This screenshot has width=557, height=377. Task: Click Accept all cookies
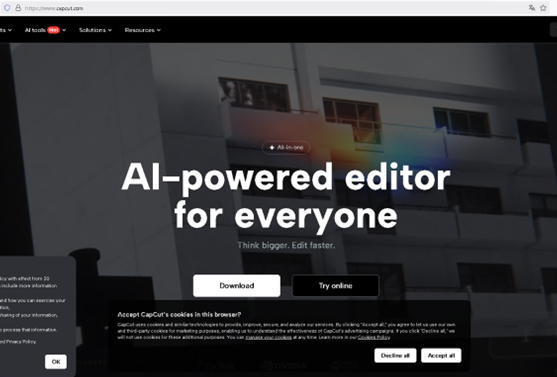click(x=441, y=355)
